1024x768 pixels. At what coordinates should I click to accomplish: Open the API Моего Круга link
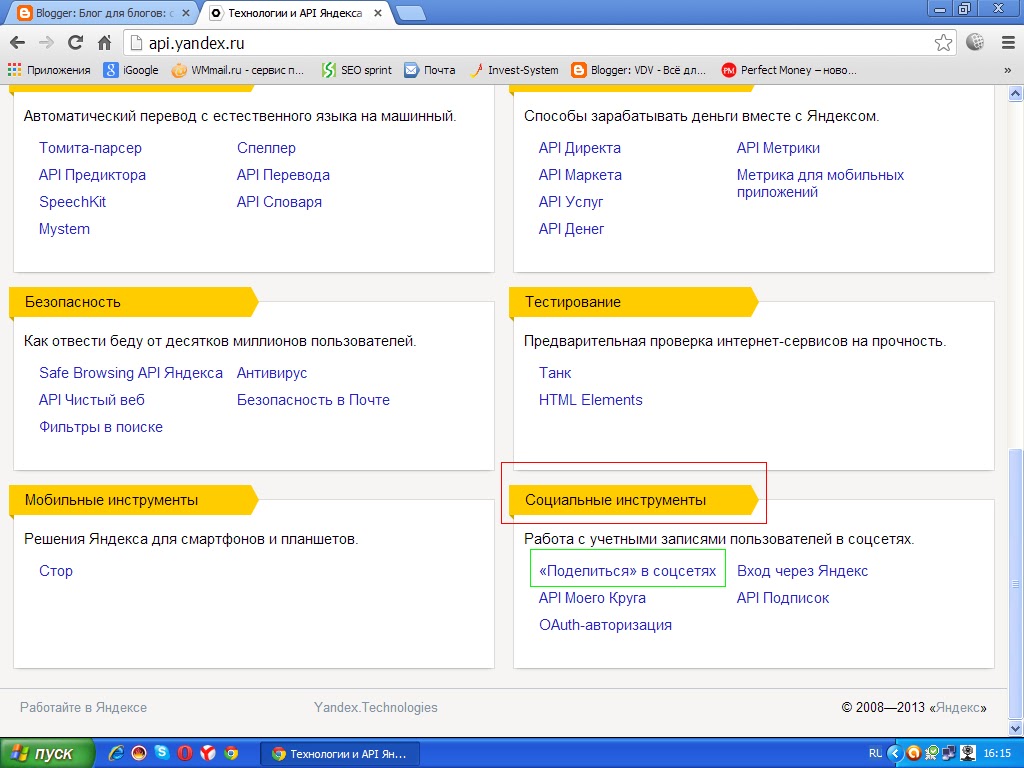pyautogui.click(x=592, y=598)
